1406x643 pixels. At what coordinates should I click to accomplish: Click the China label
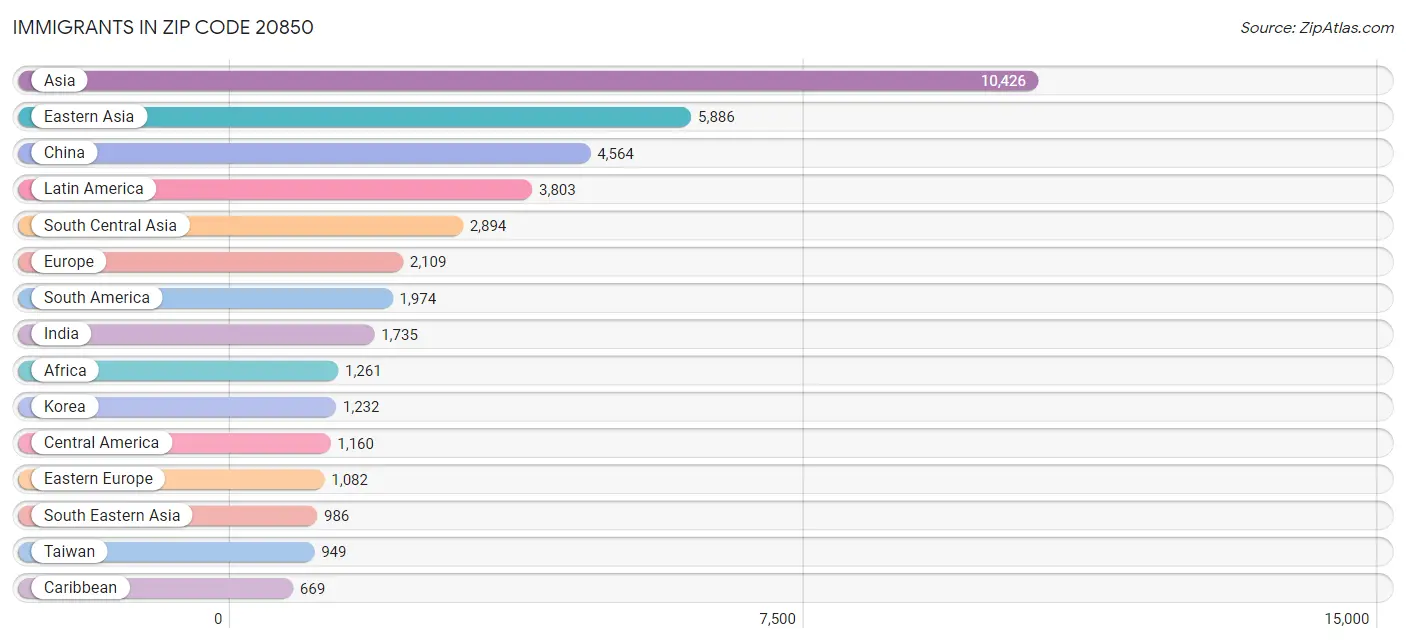point(64,152)
